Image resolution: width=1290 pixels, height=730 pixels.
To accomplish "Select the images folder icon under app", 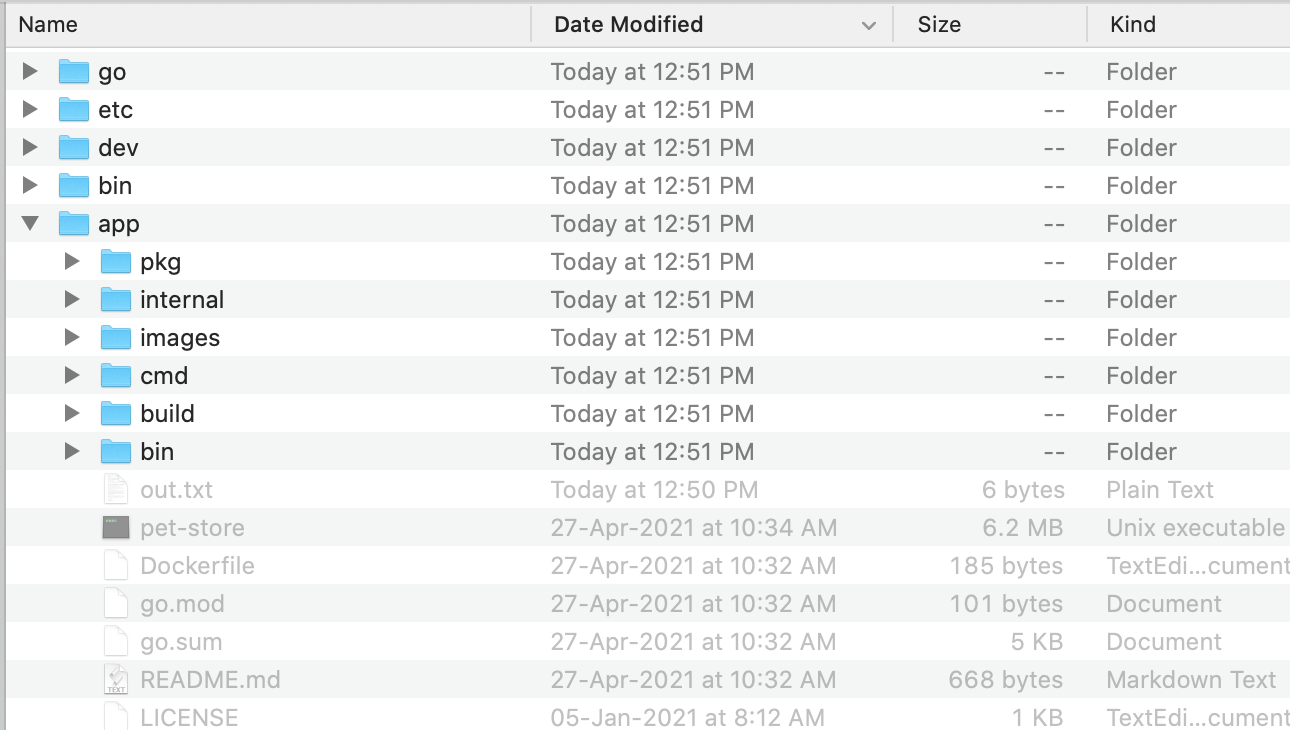I will point(116,337).
